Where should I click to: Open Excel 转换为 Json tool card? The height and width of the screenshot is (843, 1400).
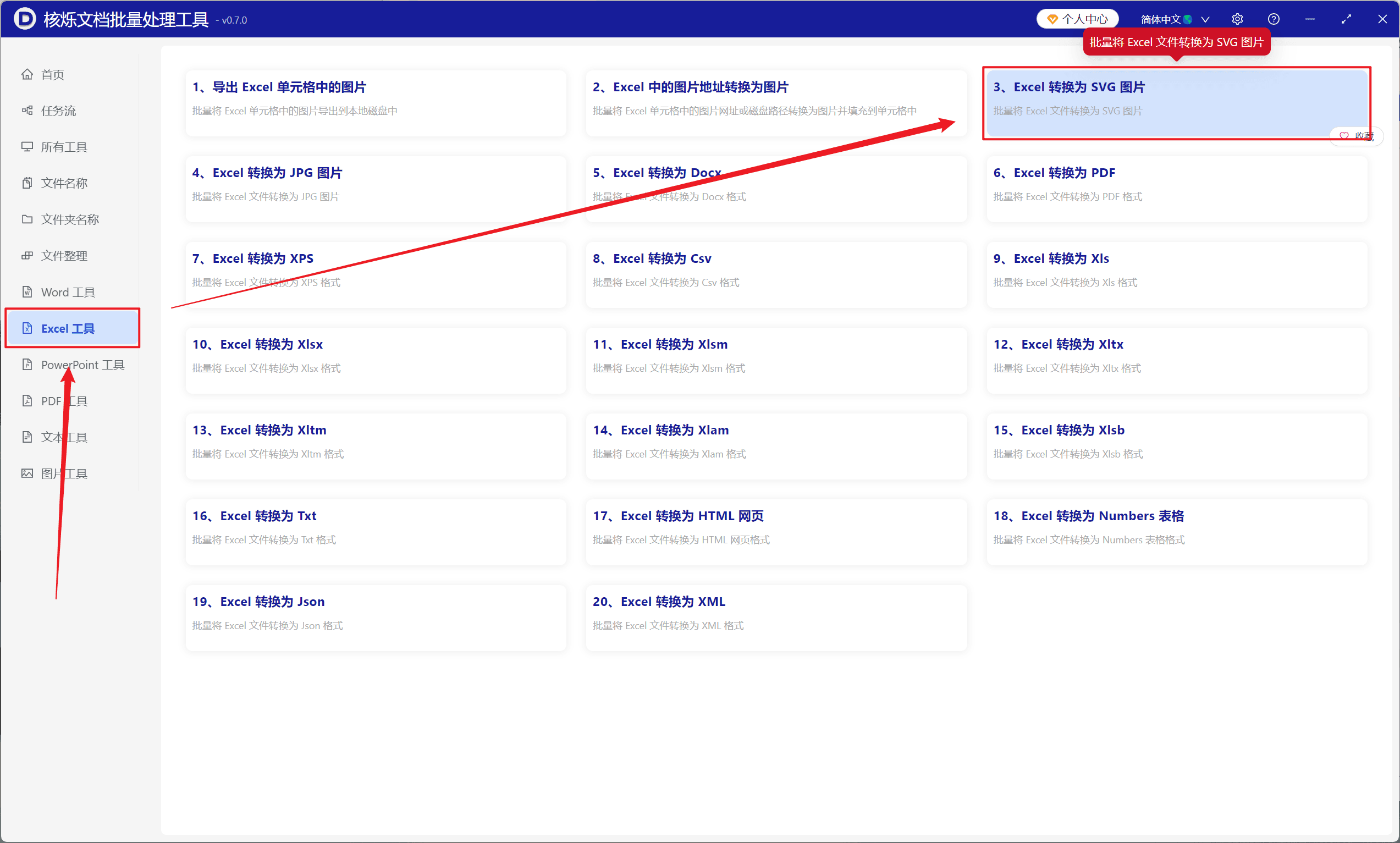point(376,618)
